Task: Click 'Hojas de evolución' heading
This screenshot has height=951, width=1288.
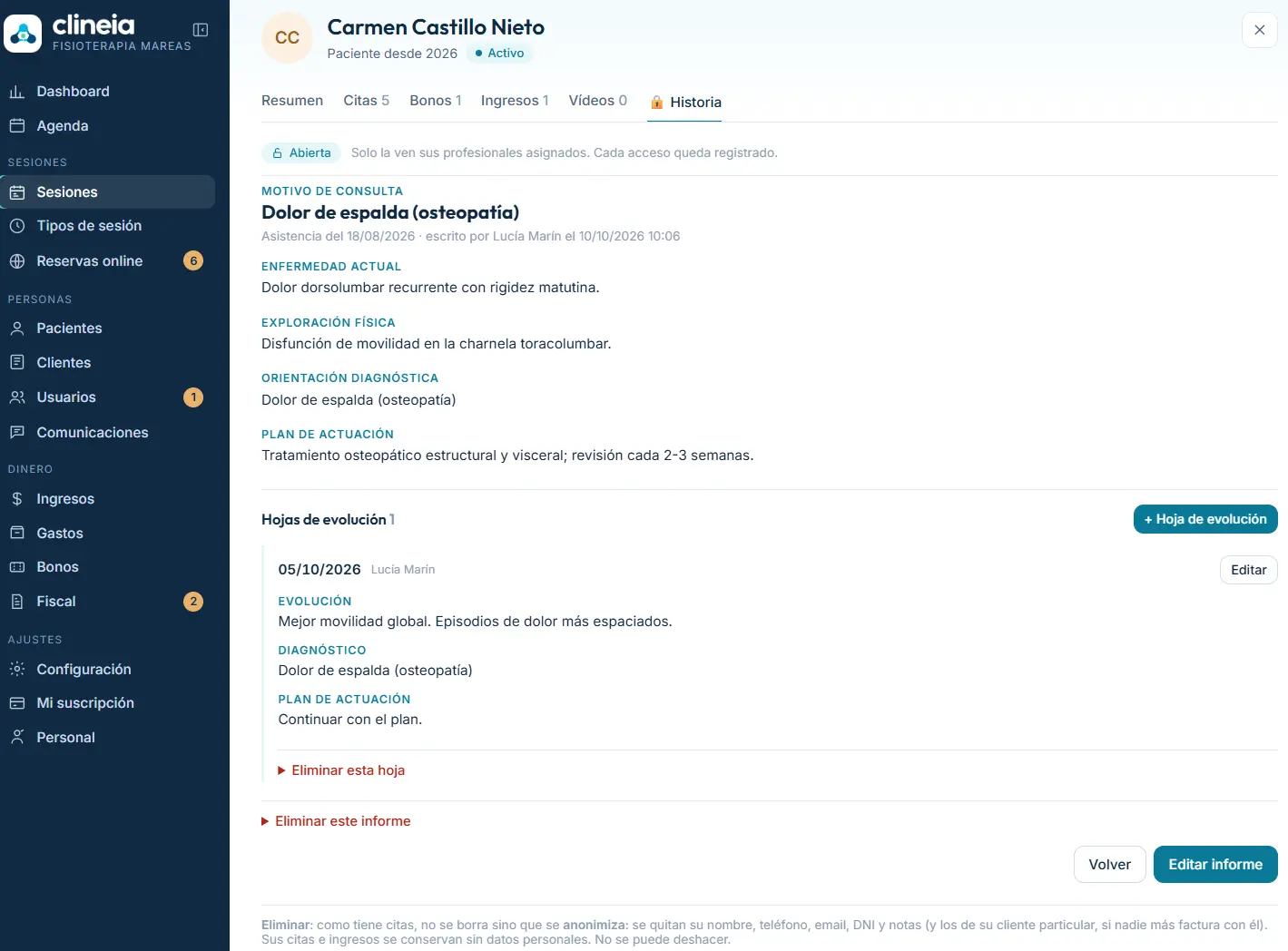Action: click(324, 520)
